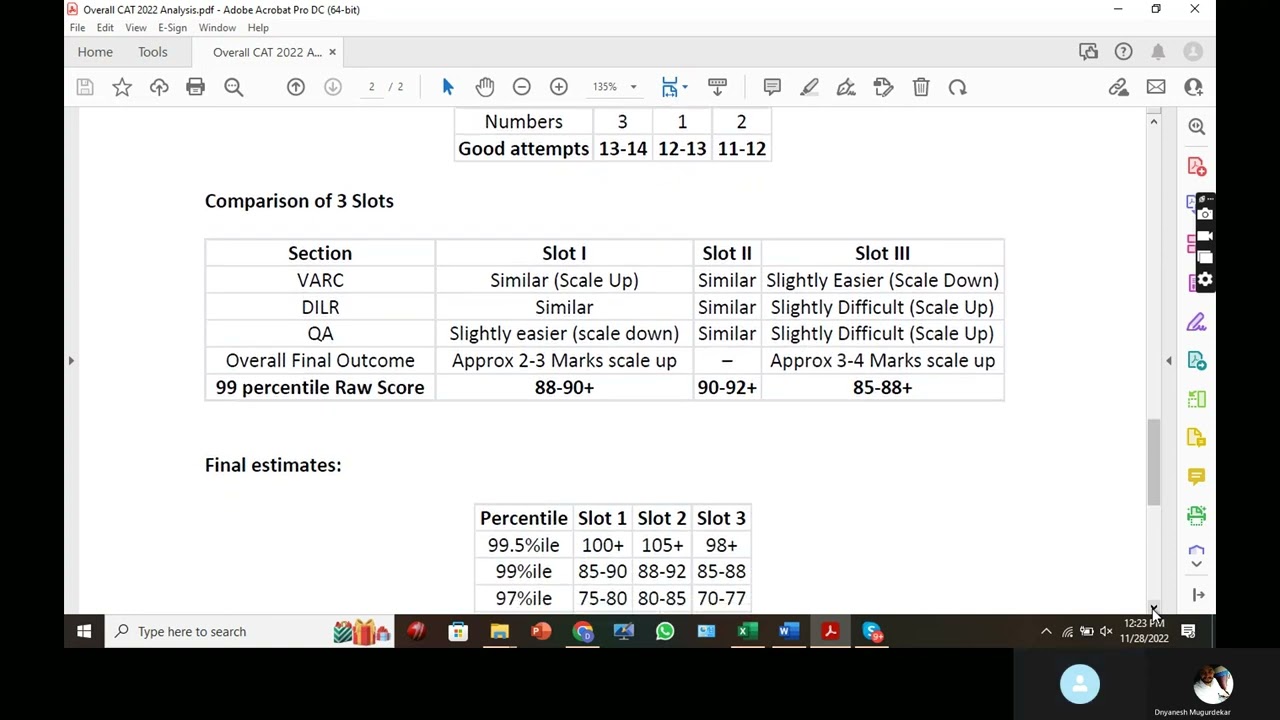
Task: Share a link to this file
Action: pos(1119,87)
